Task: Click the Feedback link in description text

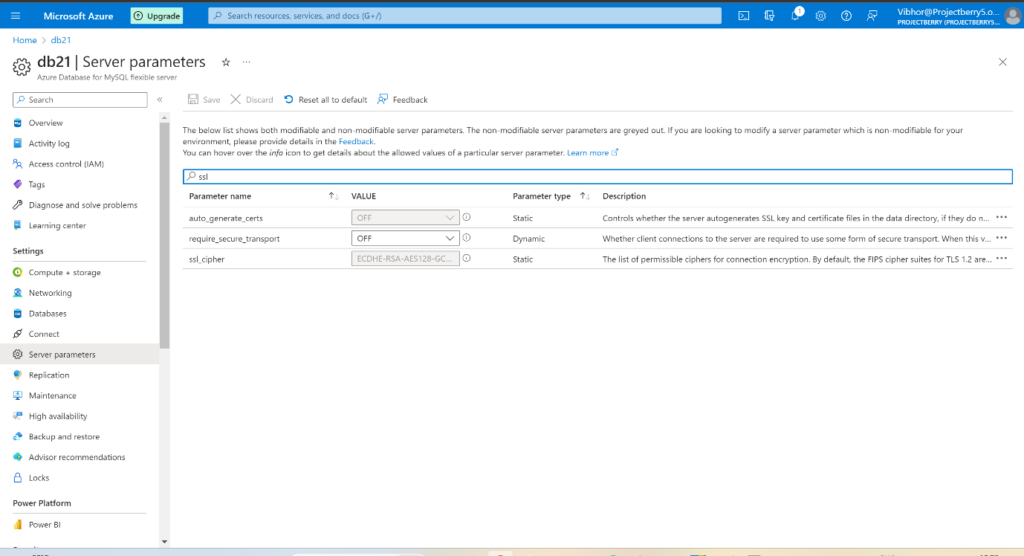Action: click(356, 141)
